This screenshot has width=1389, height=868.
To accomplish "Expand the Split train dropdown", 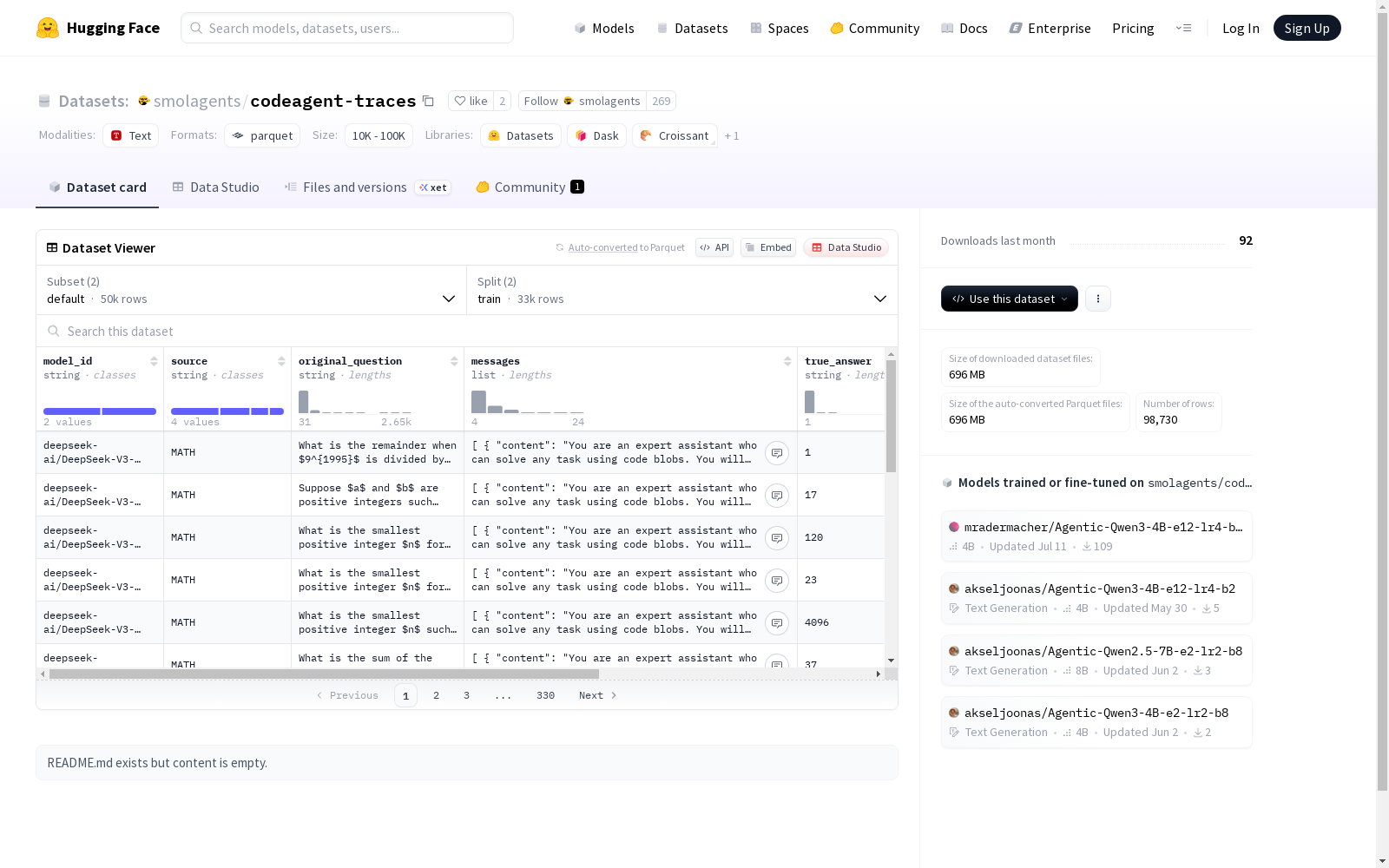I will 682,290.
